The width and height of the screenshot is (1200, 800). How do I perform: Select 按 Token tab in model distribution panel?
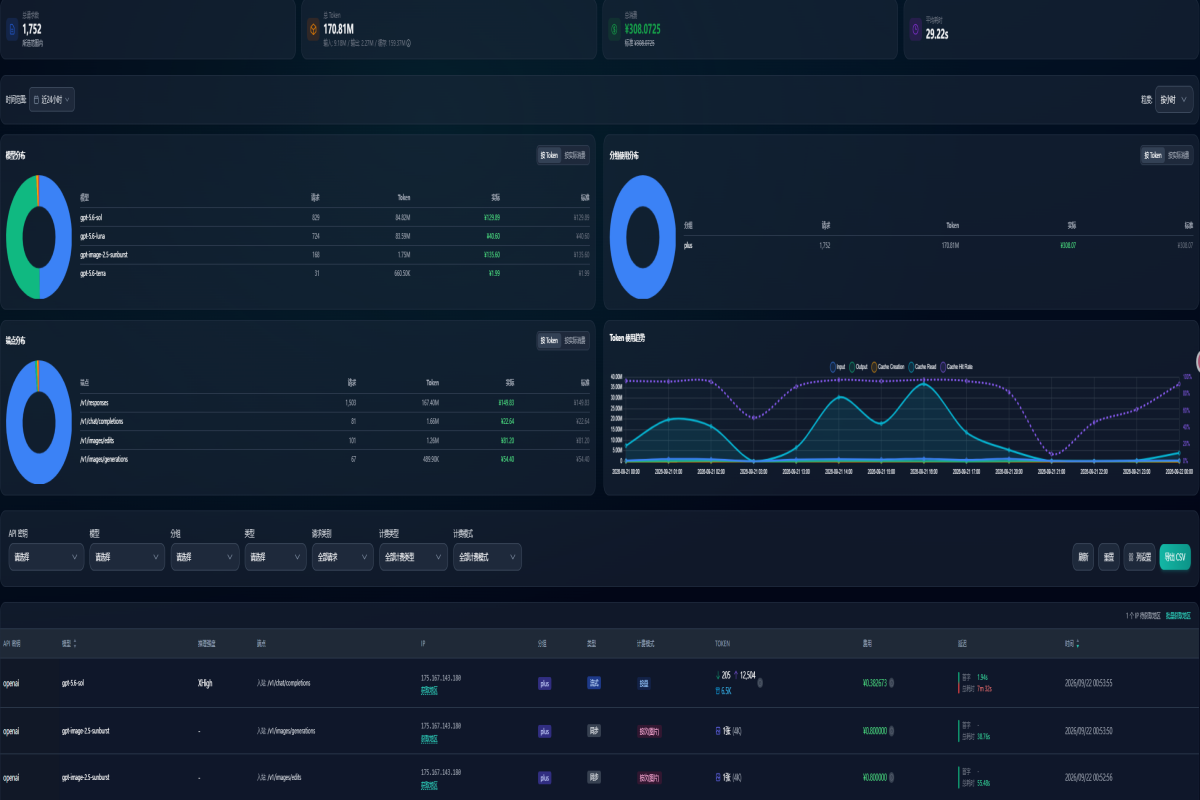pos(549,155)
